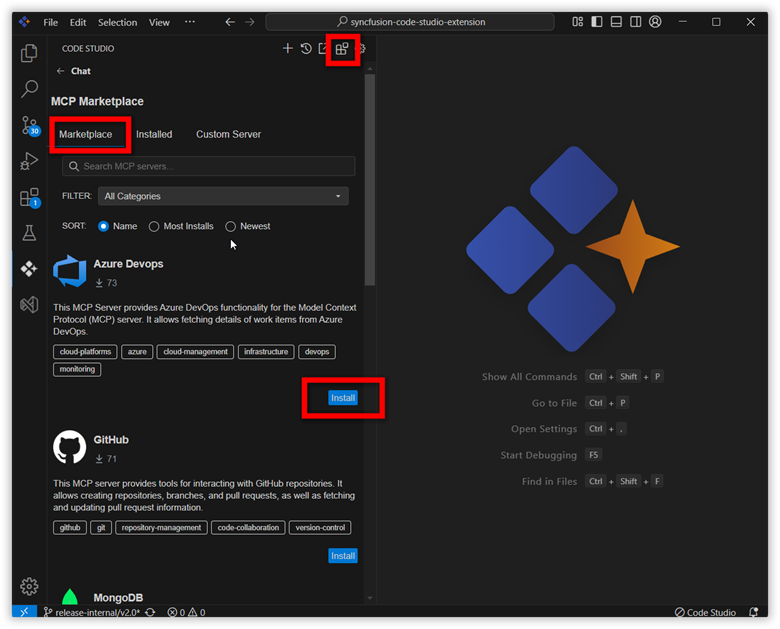Start a new chat with plus icon
The height and width of the screenshot is (629, 780).
288,48
